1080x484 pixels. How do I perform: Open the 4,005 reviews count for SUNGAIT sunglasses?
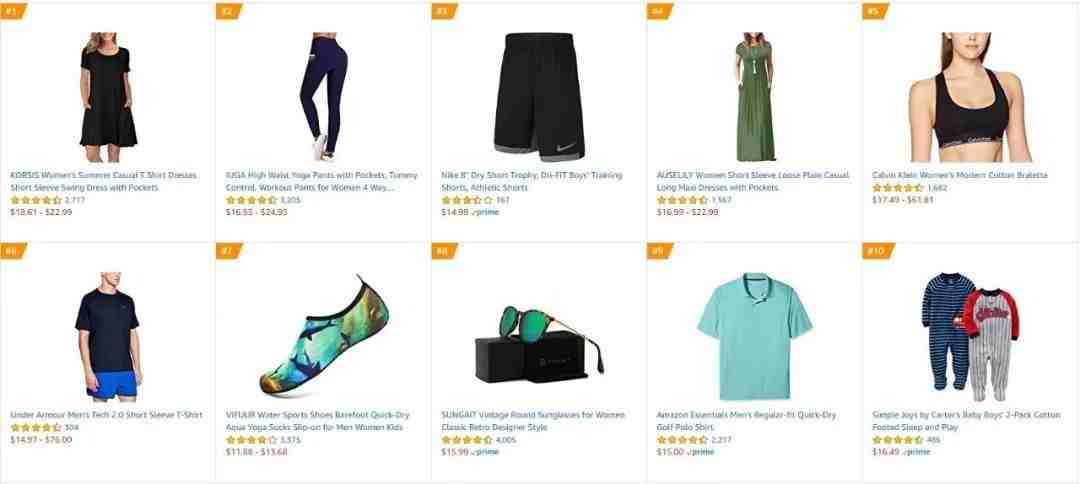point(506,440)
